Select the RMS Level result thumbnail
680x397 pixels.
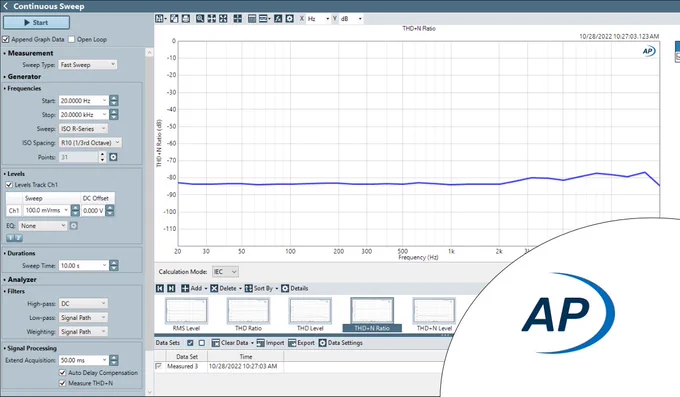[186, 315]
